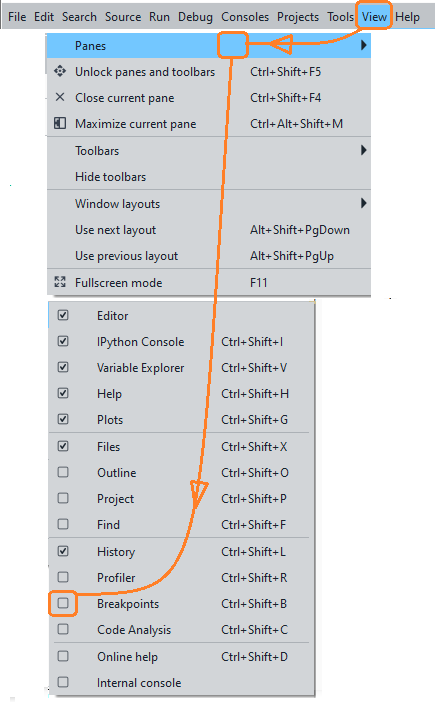Toggle the Profiler pane checkbox
This screenshot has height=702, width=437.
point(63,577)
